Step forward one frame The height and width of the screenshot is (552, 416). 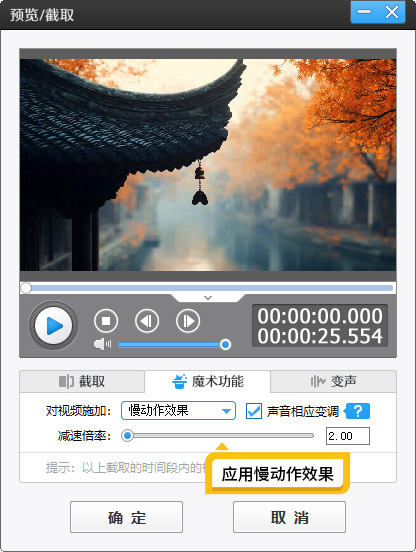188,321
